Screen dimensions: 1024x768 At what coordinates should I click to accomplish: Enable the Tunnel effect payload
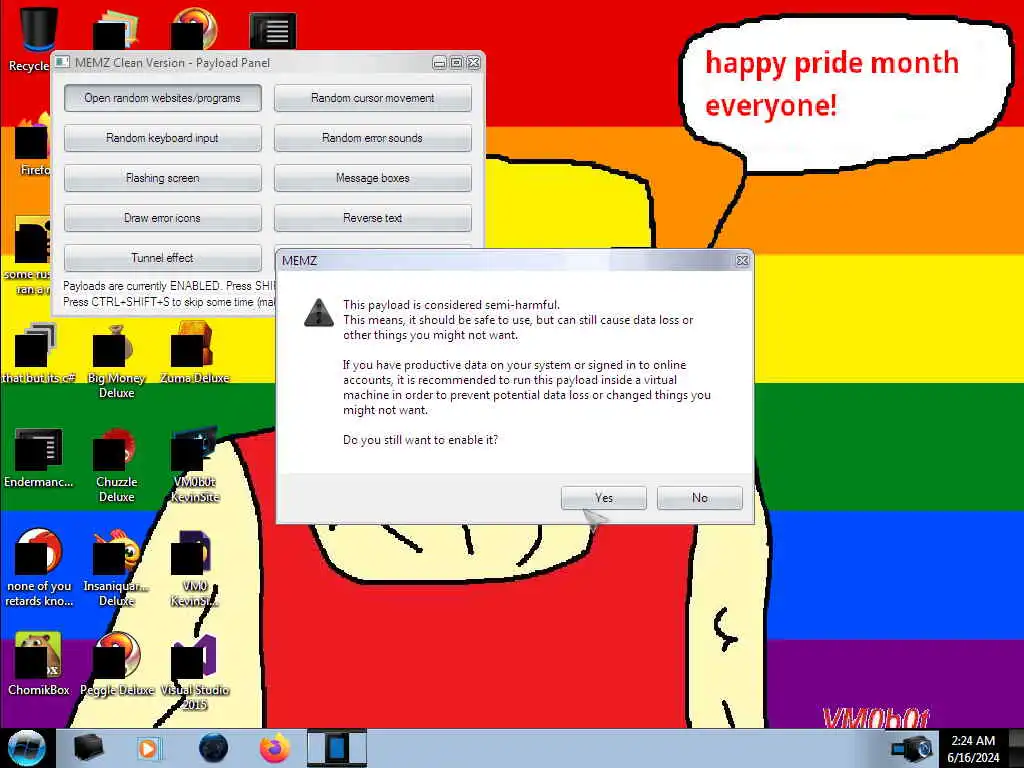pos(163,257)
